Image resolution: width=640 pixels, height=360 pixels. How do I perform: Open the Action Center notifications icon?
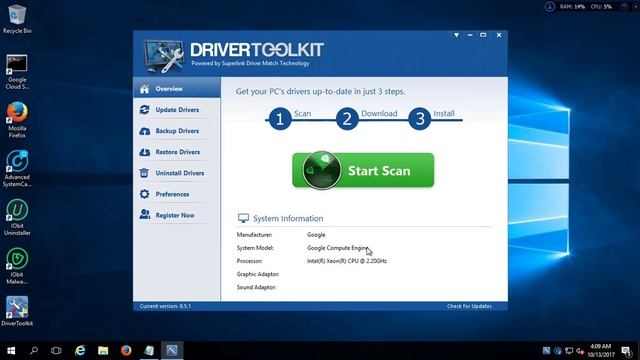point(626,351)
